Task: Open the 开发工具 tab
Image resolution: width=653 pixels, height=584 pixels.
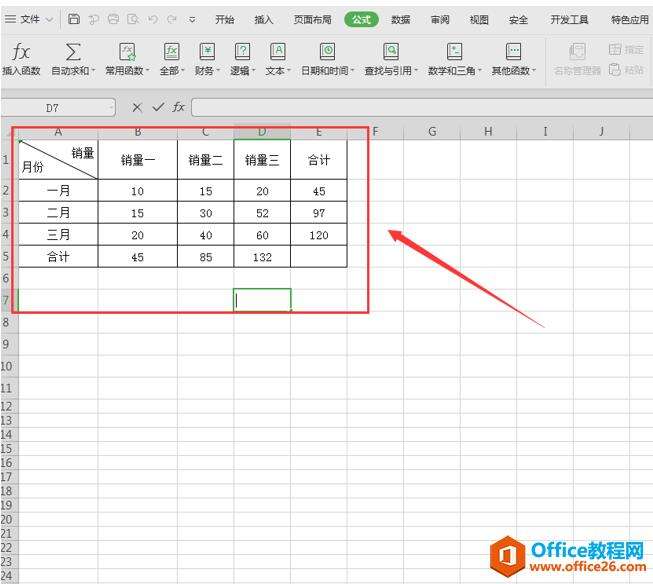Action: pyautogui.click(x=569, y=20)
